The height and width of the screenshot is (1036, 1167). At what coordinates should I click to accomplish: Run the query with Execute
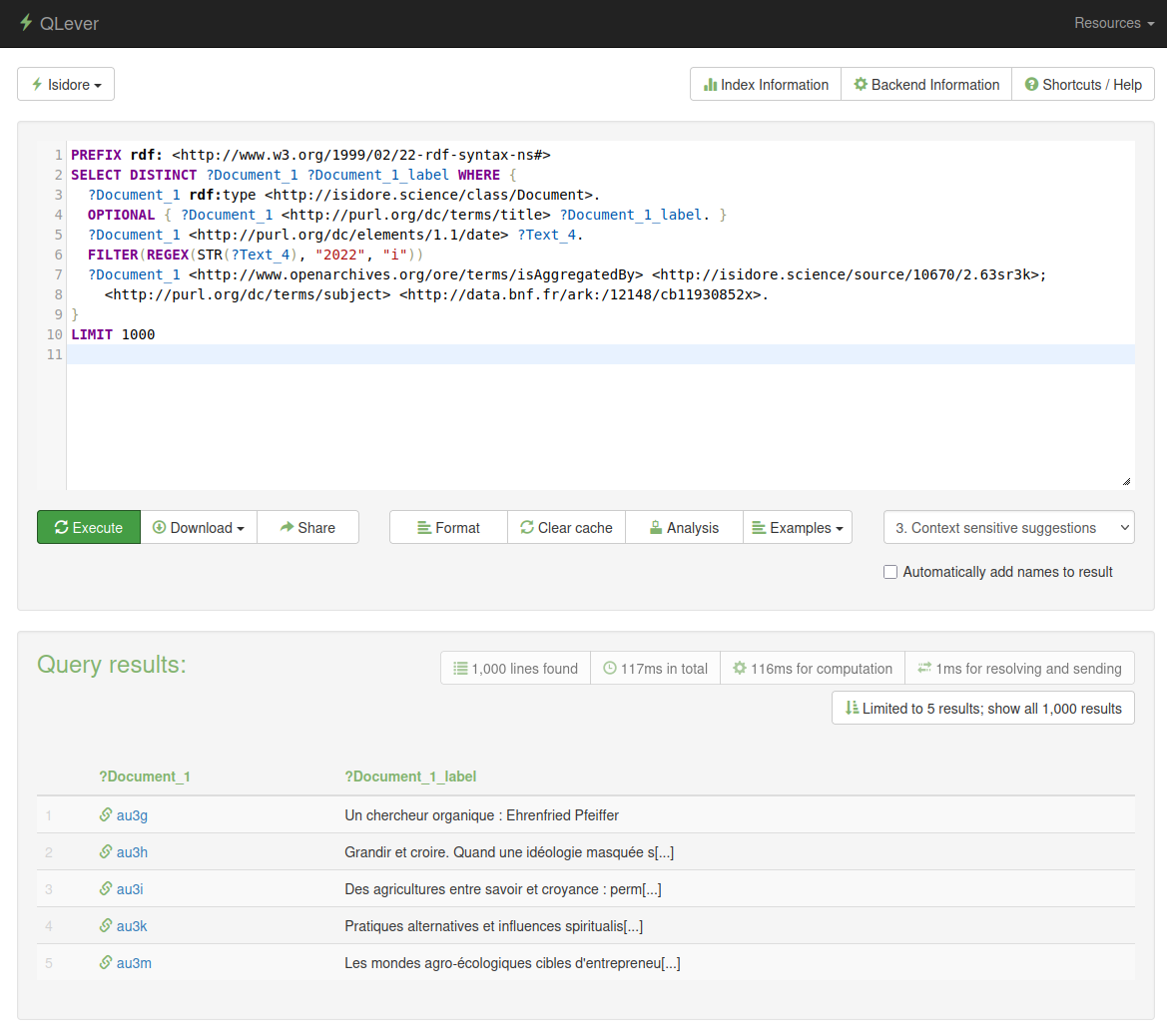click(x=89, y=528)
